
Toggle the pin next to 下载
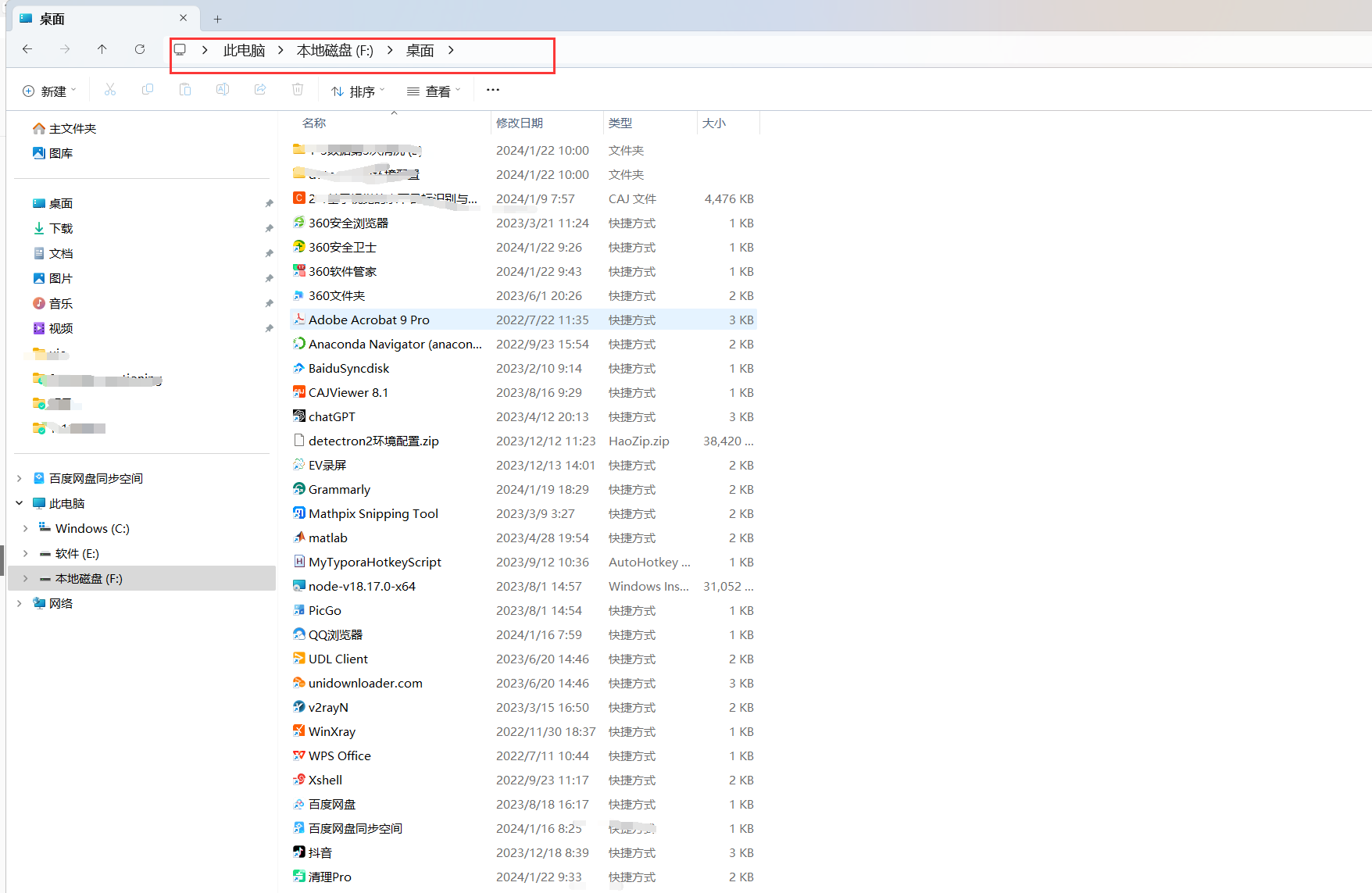269,228
